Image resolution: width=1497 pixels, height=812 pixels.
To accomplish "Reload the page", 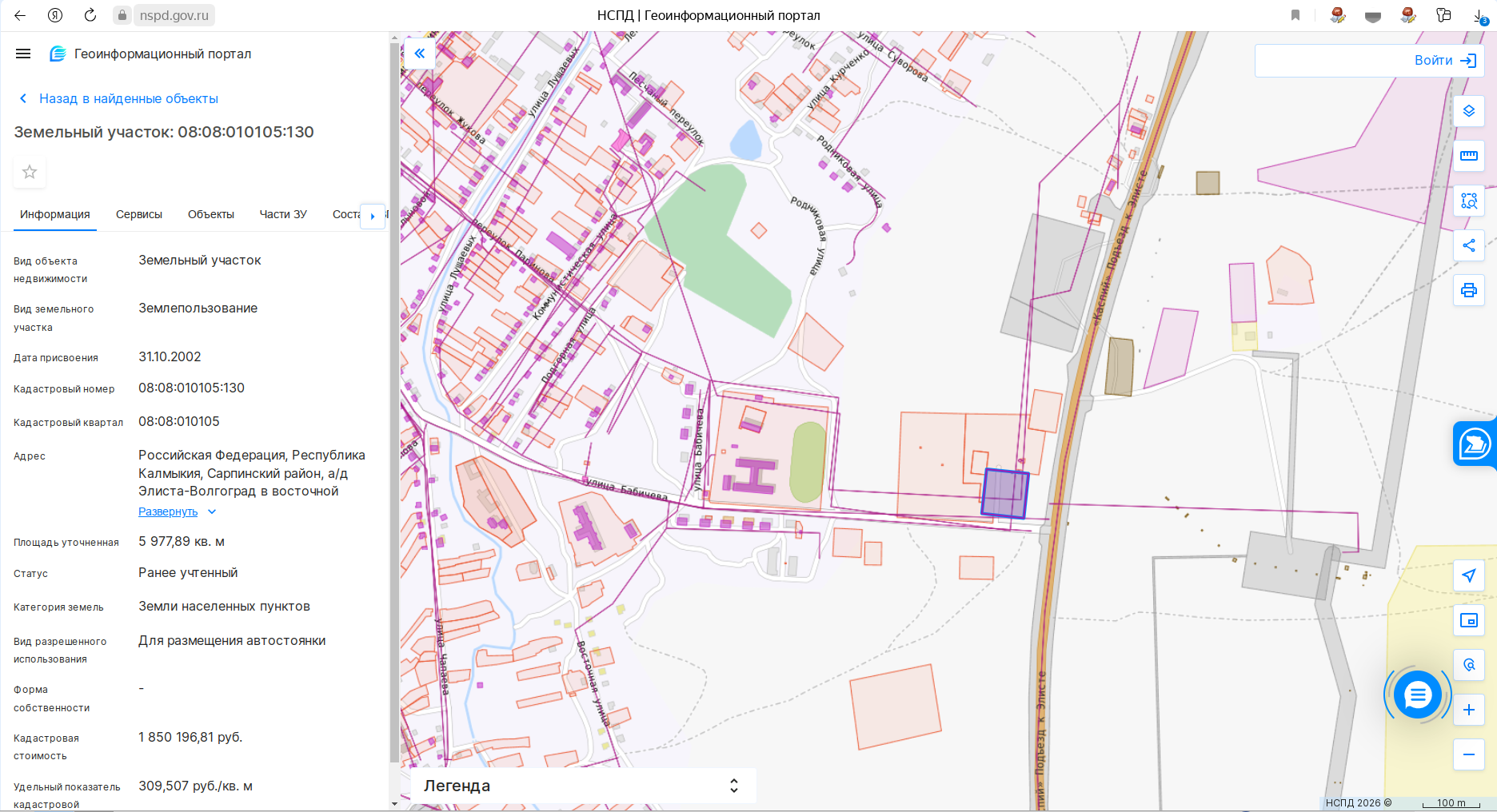I will 90,15.
